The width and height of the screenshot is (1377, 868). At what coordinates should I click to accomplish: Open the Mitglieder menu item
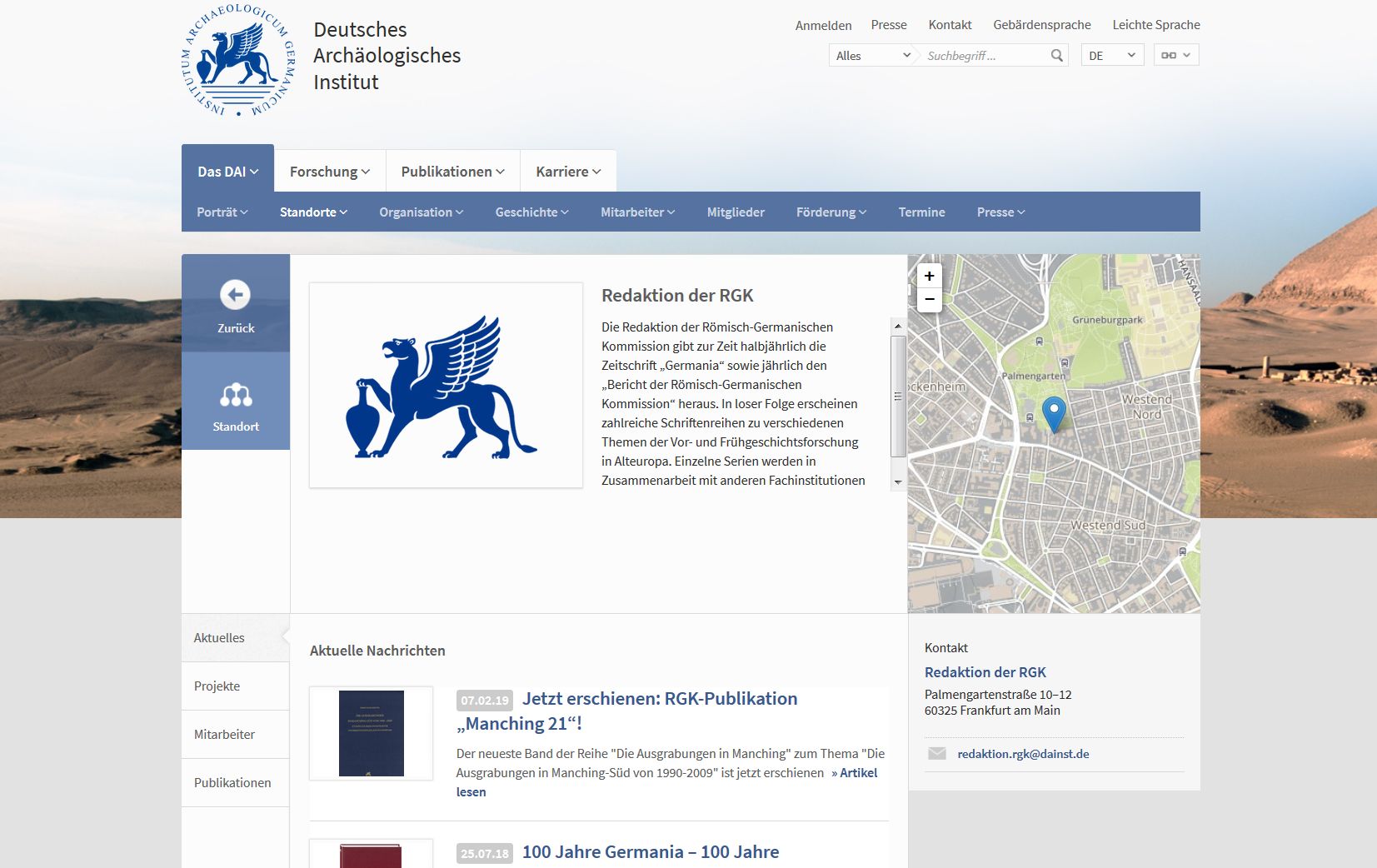[736, 212]
